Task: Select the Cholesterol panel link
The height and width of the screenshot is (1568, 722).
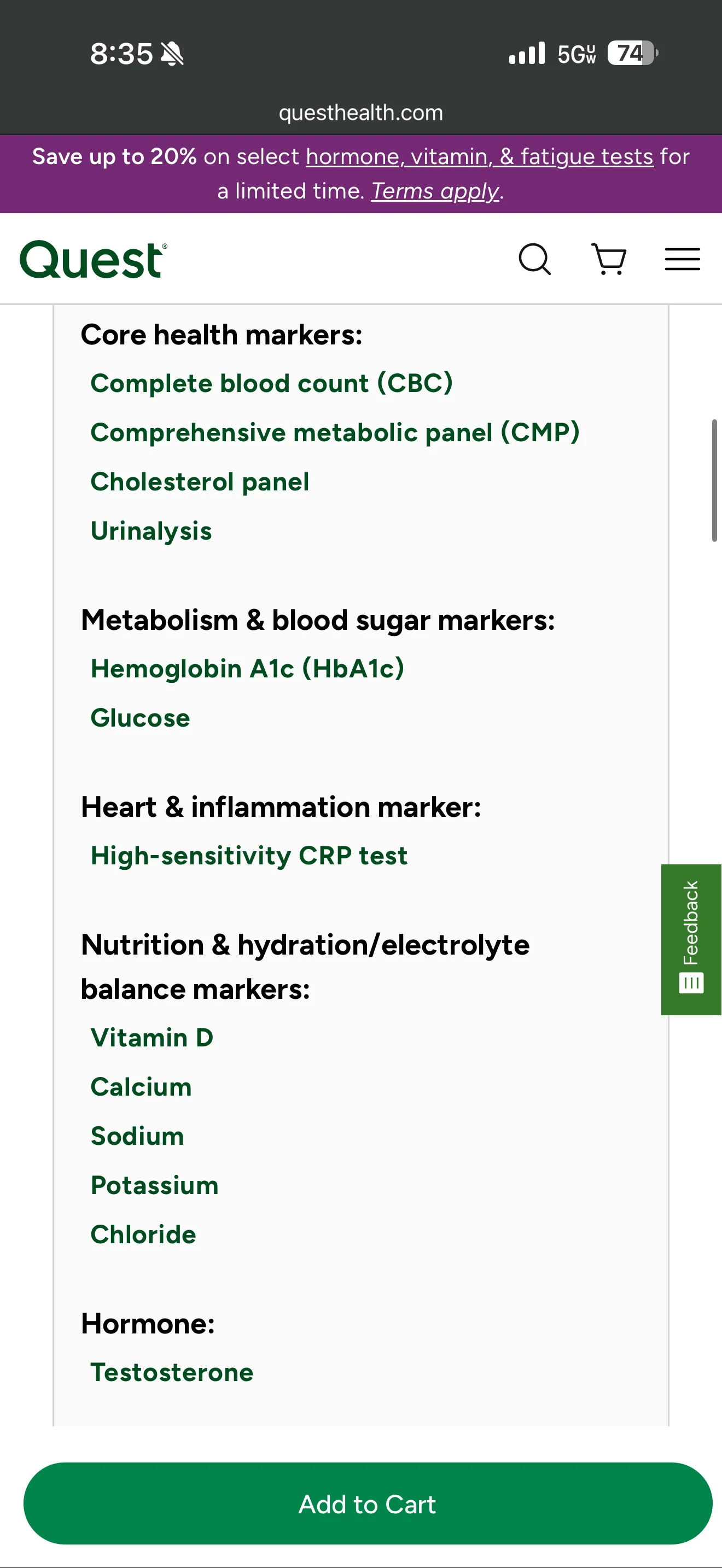Action: pyautogui.click(x=200, y=482)
